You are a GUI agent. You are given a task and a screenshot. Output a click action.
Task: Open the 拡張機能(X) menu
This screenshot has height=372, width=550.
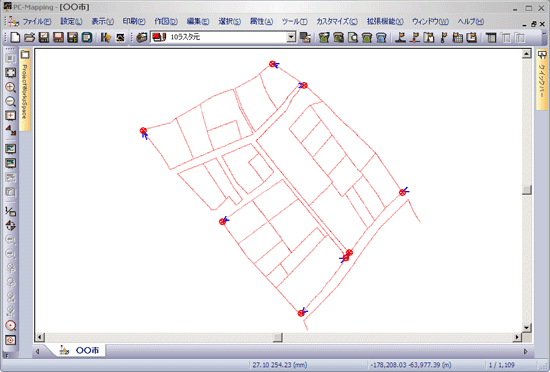[x=385, y=22]
